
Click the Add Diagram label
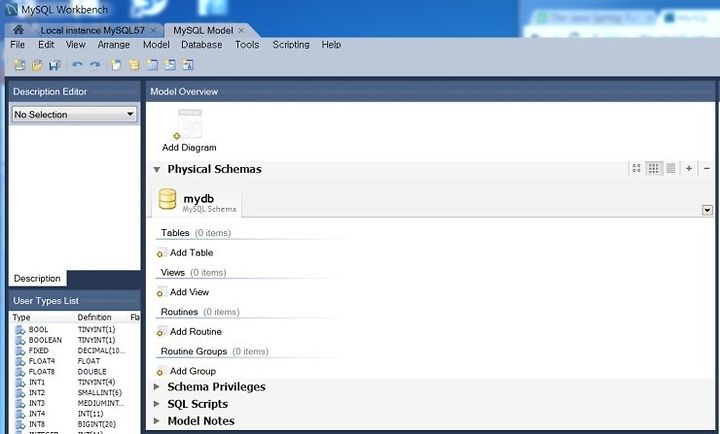[x=189, y=147]
